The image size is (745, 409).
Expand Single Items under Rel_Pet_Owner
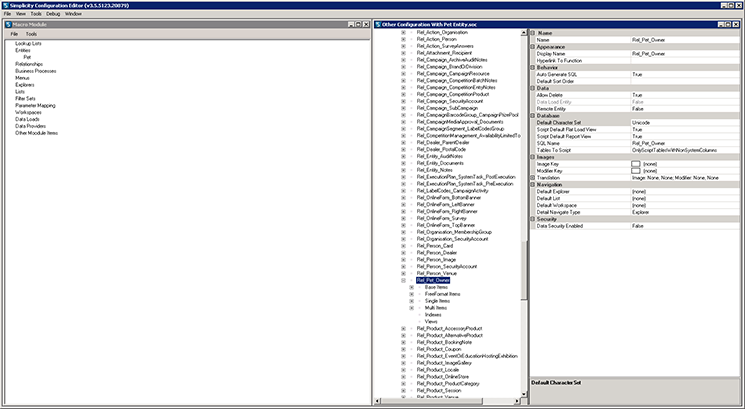pos(412,301)
